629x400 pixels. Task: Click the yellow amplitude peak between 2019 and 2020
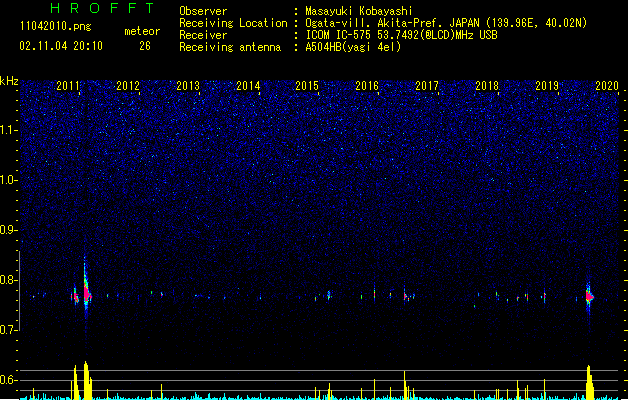(589, 382)
